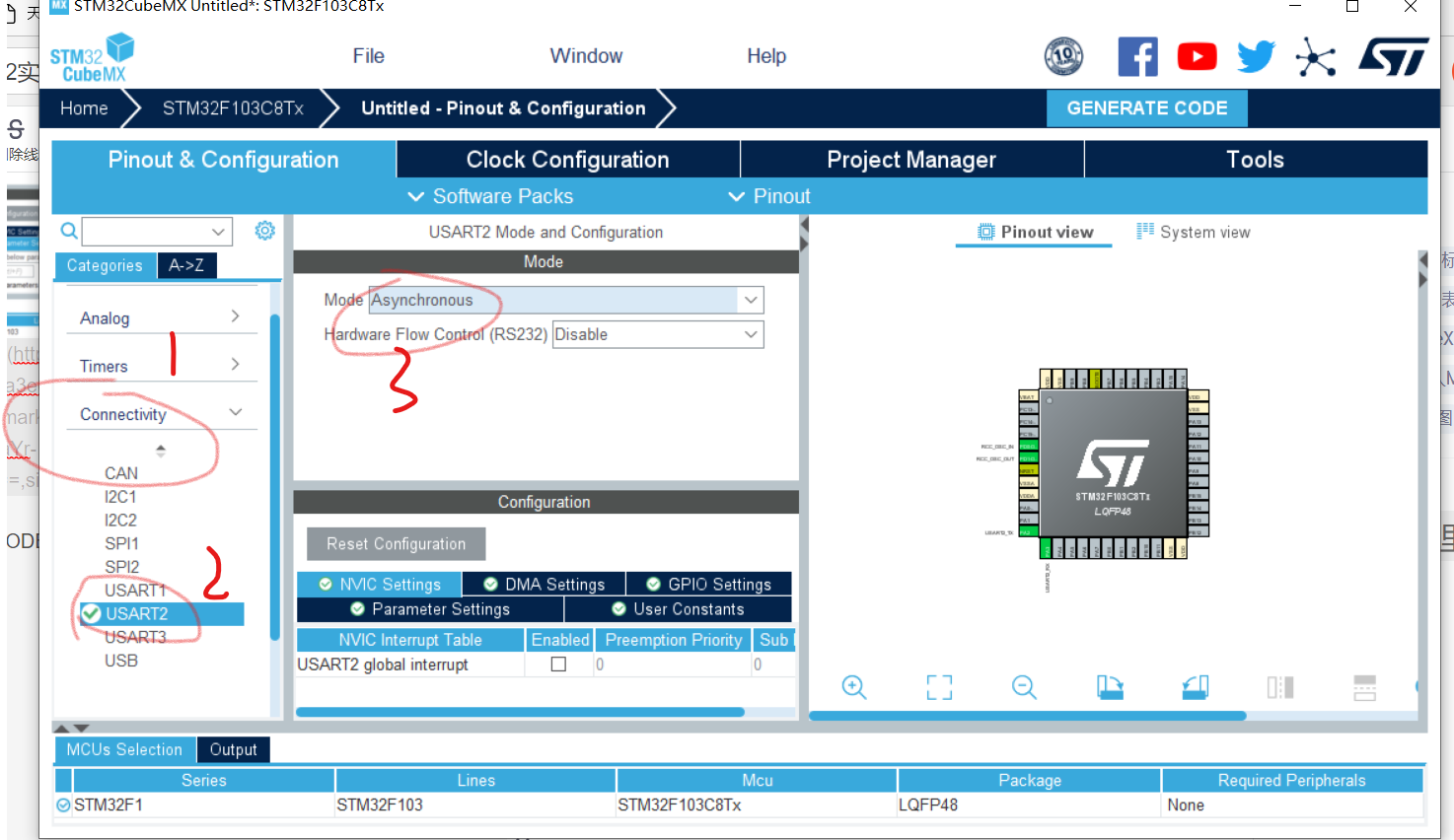Expand the Pinout dropdown menu

coord(769,196)
